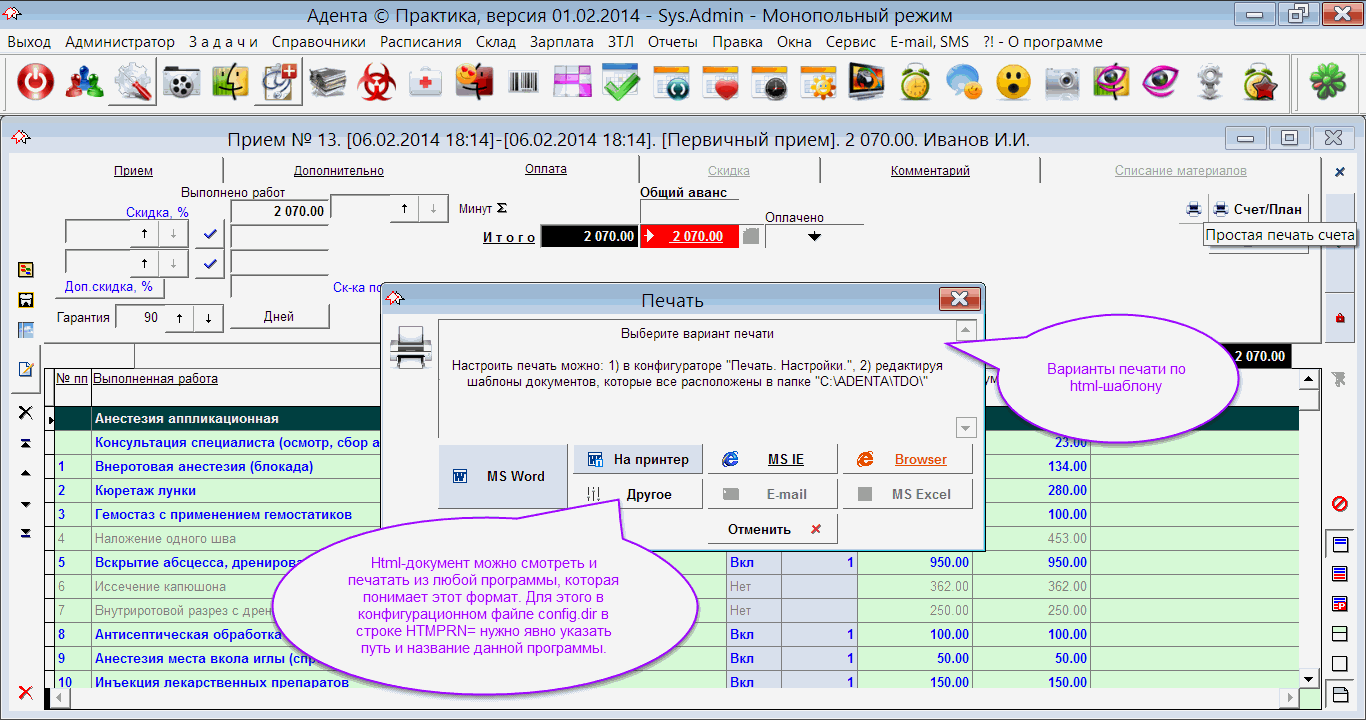This screenshot has height=720, width=1366.
Task: Click the red power exit icon
Action: point(36,83)
